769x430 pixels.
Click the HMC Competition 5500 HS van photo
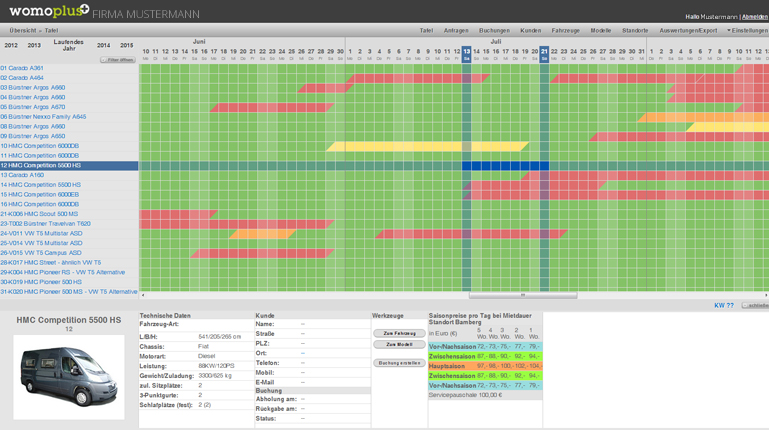(69, 377)
